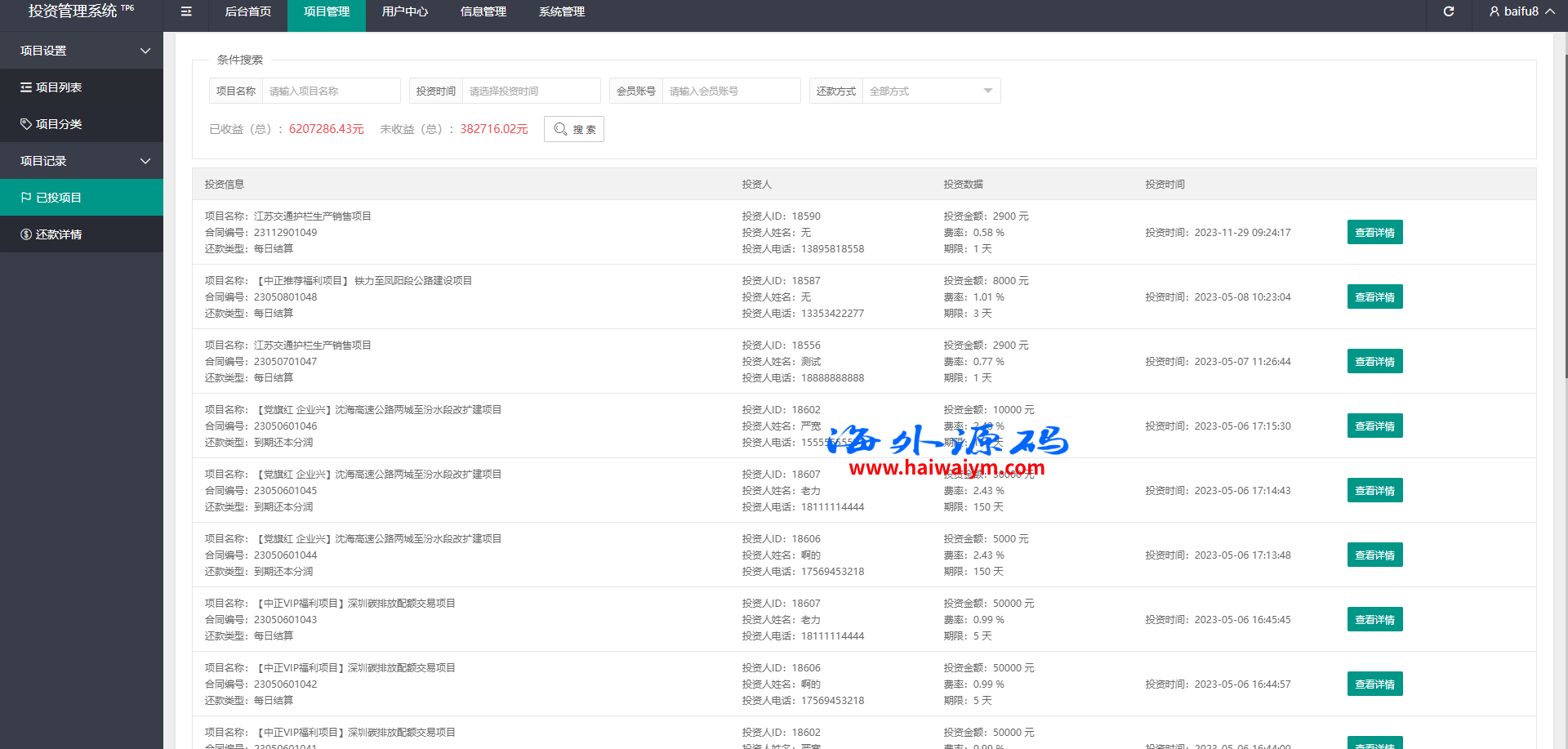Click 查看详情 for contract 23050601044
Image resolution: width=1568 pixels, height=749 pixels.
point(1374,555)
